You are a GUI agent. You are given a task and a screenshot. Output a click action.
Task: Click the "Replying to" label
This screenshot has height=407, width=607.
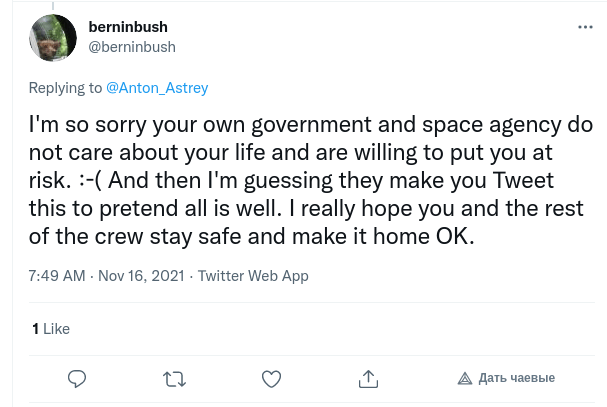pos(65,87)
